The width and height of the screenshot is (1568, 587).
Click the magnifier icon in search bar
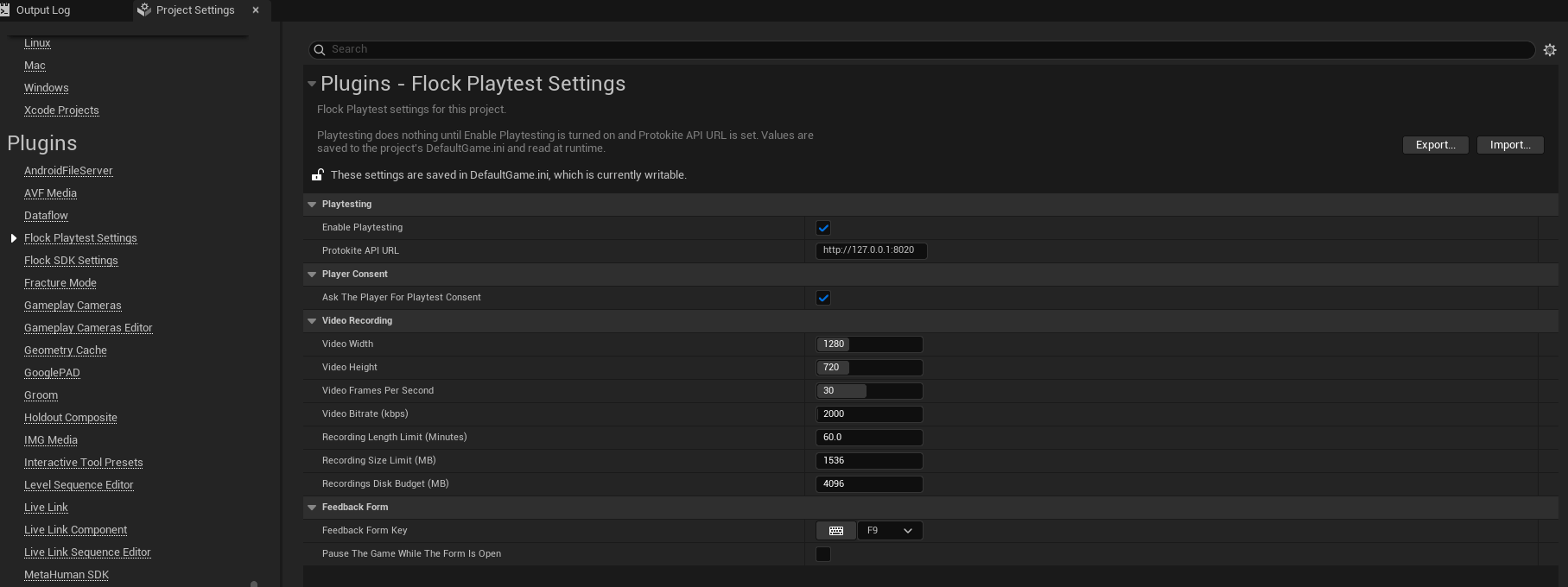click(x=319, y=50)
